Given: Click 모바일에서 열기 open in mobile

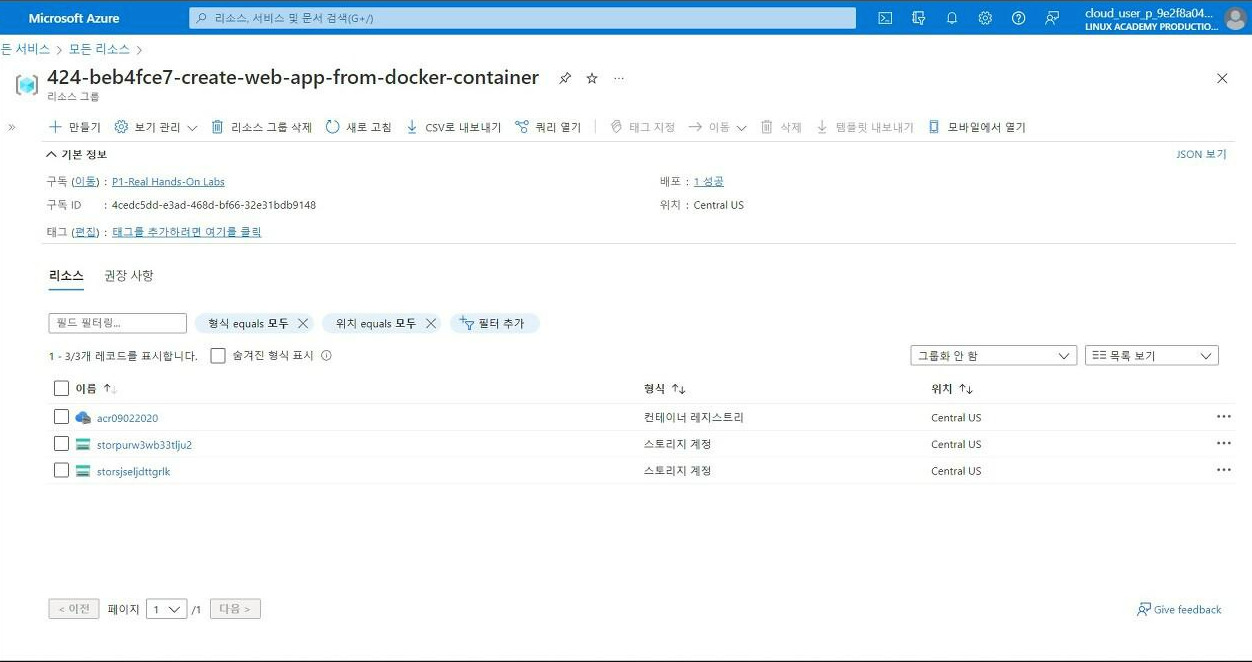Looking at the screenshot, I should pyautogui.click(x=977, y=127).
